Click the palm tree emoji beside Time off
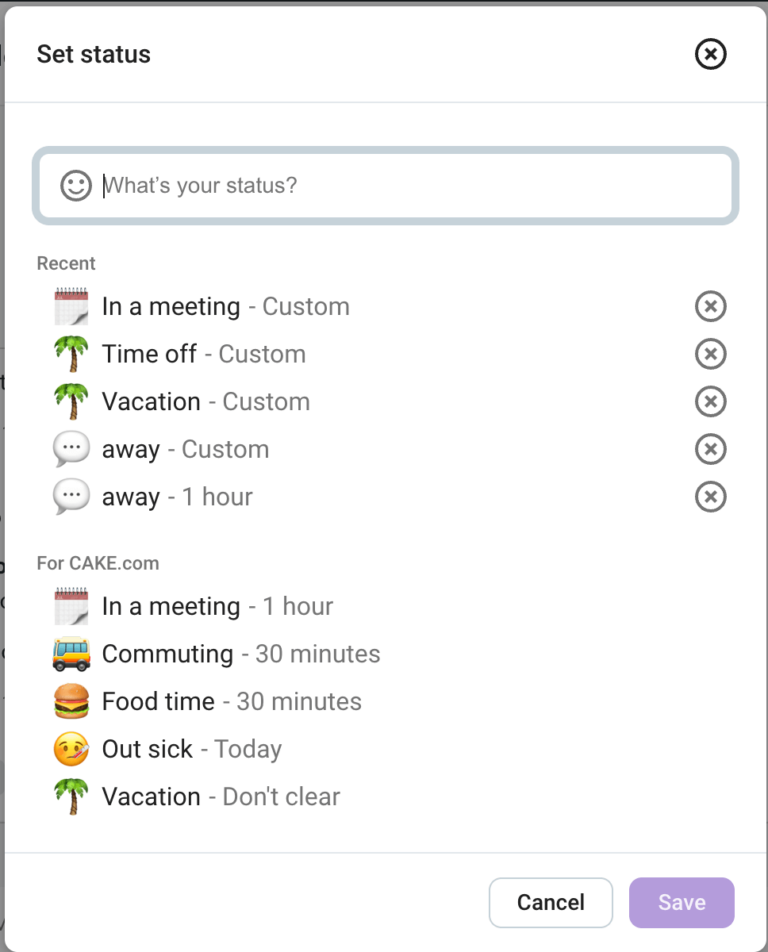Image resolution: width=768 pixels, height=952 pixels. 71,354
